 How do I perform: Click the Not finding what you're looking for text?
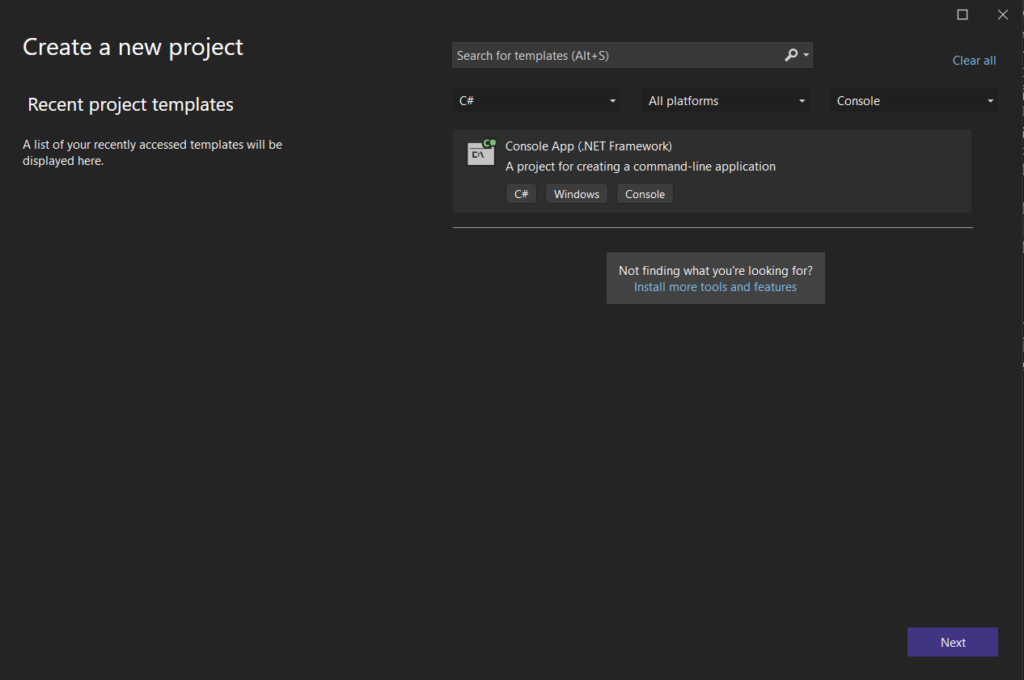tap(715, 271)
